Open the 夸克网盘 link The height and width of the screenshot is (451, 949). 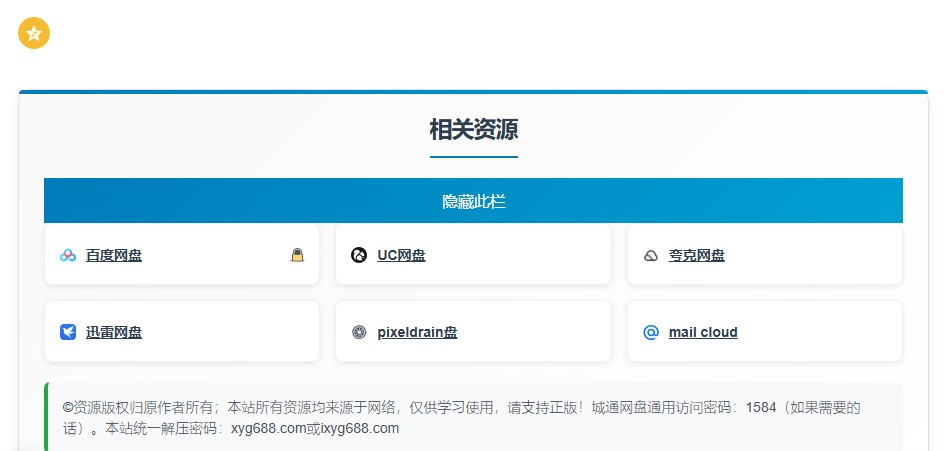[697, 255]
